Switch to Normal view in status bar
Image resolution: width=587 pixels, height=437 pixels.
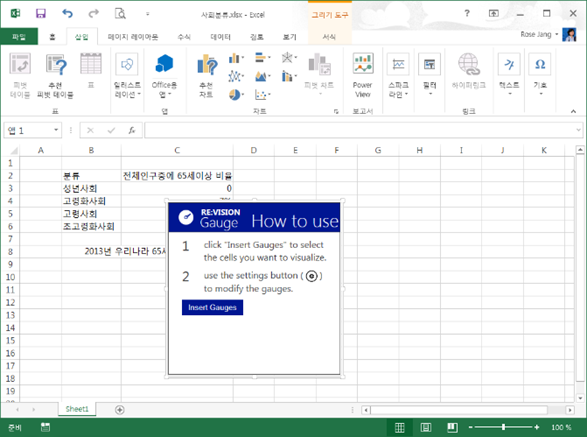pos(399,427)
